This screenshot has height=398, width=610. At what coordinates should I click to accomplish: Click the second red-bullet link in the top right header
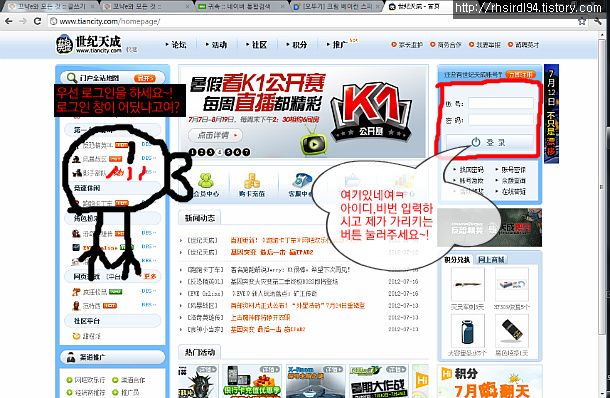coord(446,45)
